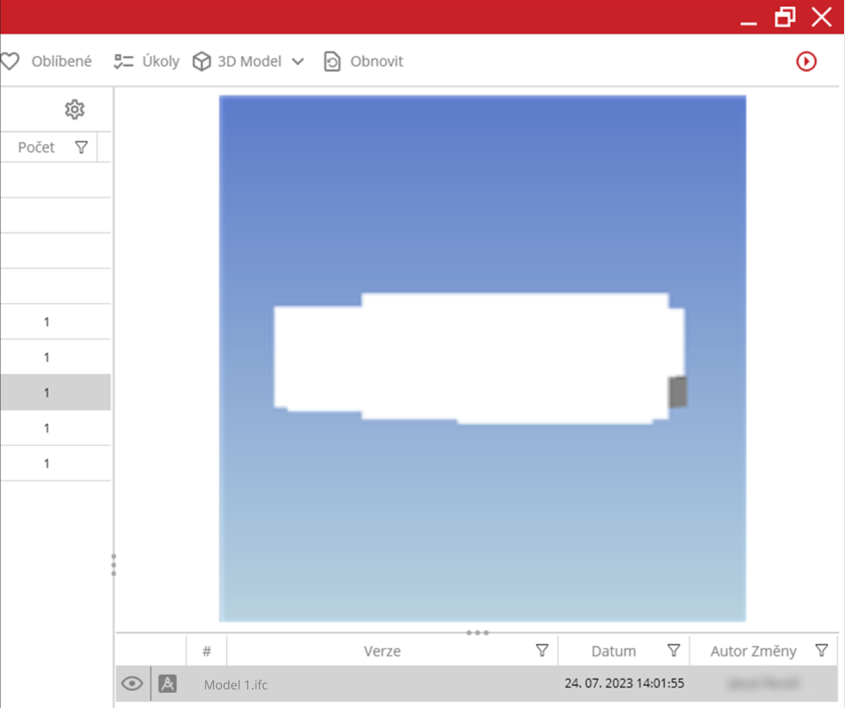Click the Verze column header
Screen dimensions: 845x708
click(382, 651)
